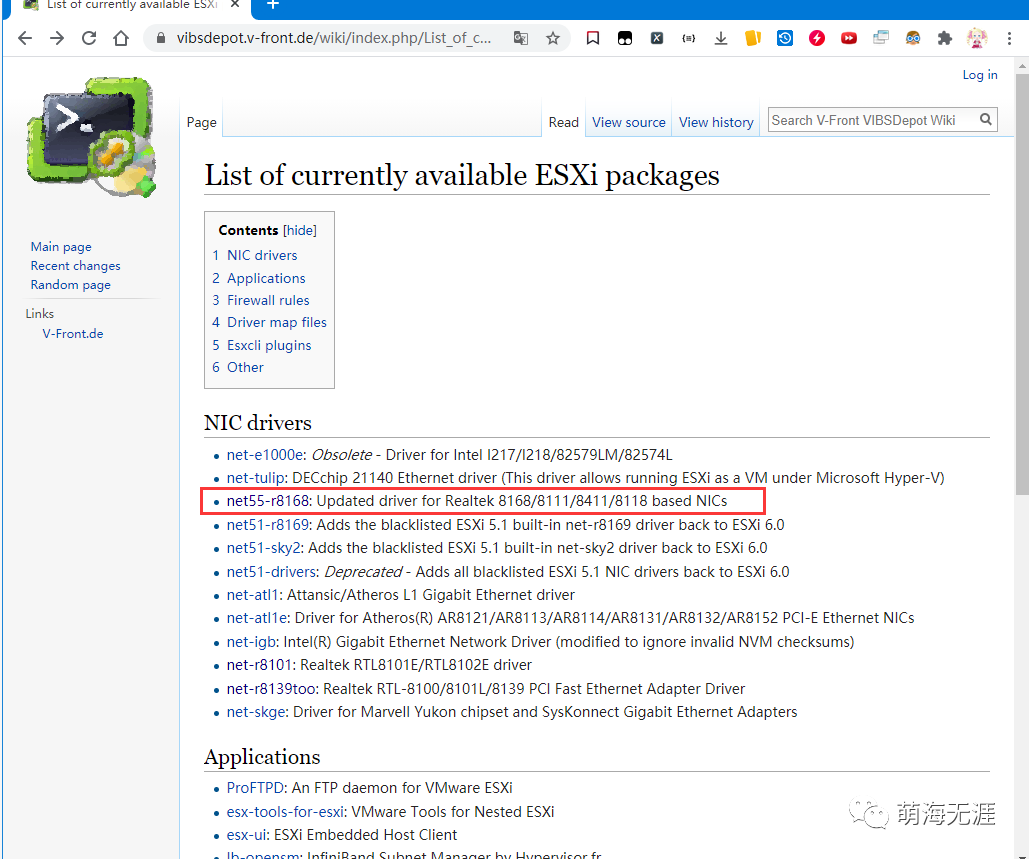Open the Chrome three-dot menu

(x=1009, y=38)
